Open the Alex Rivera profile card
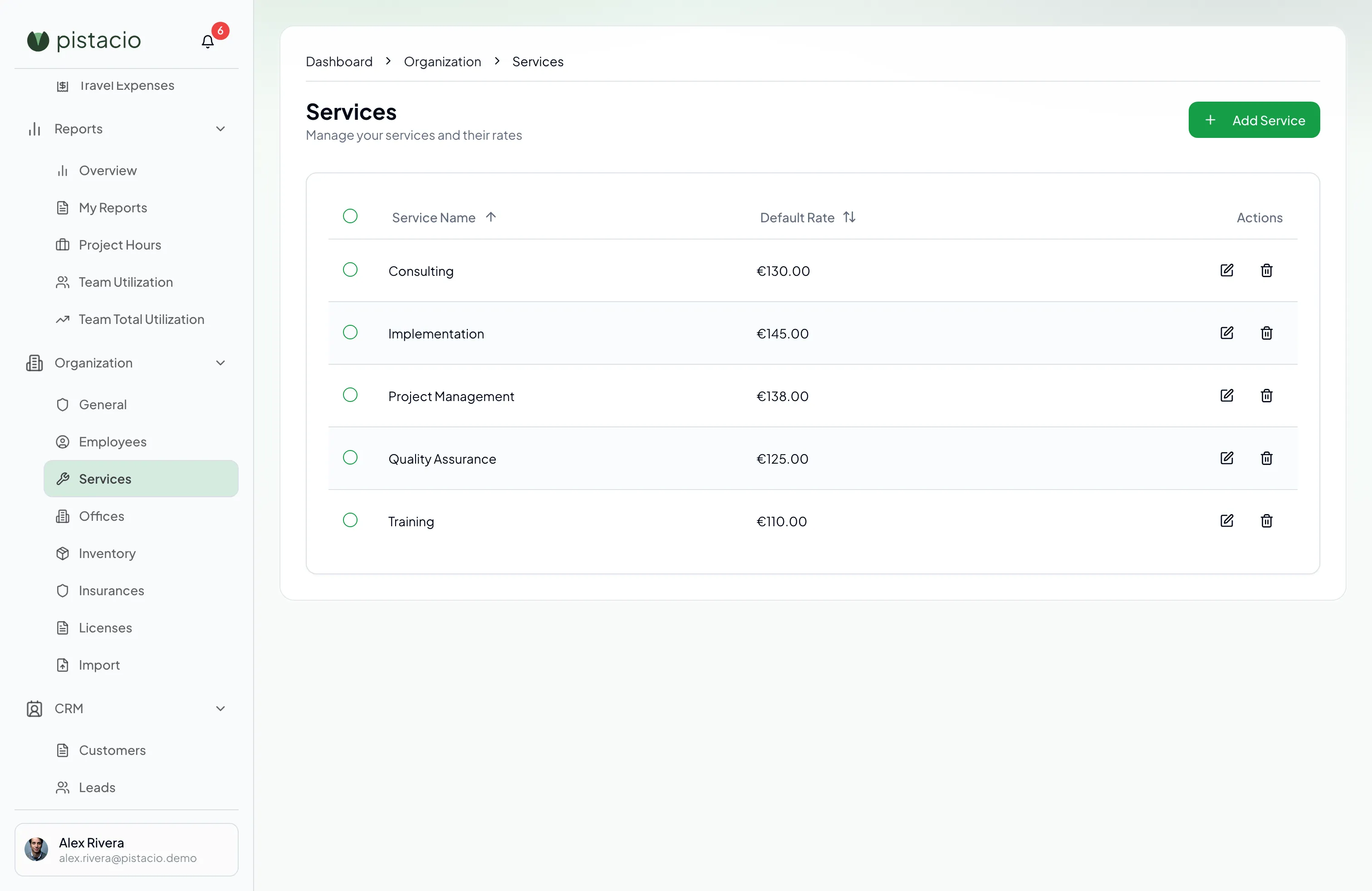 click(x=126, y=850)
